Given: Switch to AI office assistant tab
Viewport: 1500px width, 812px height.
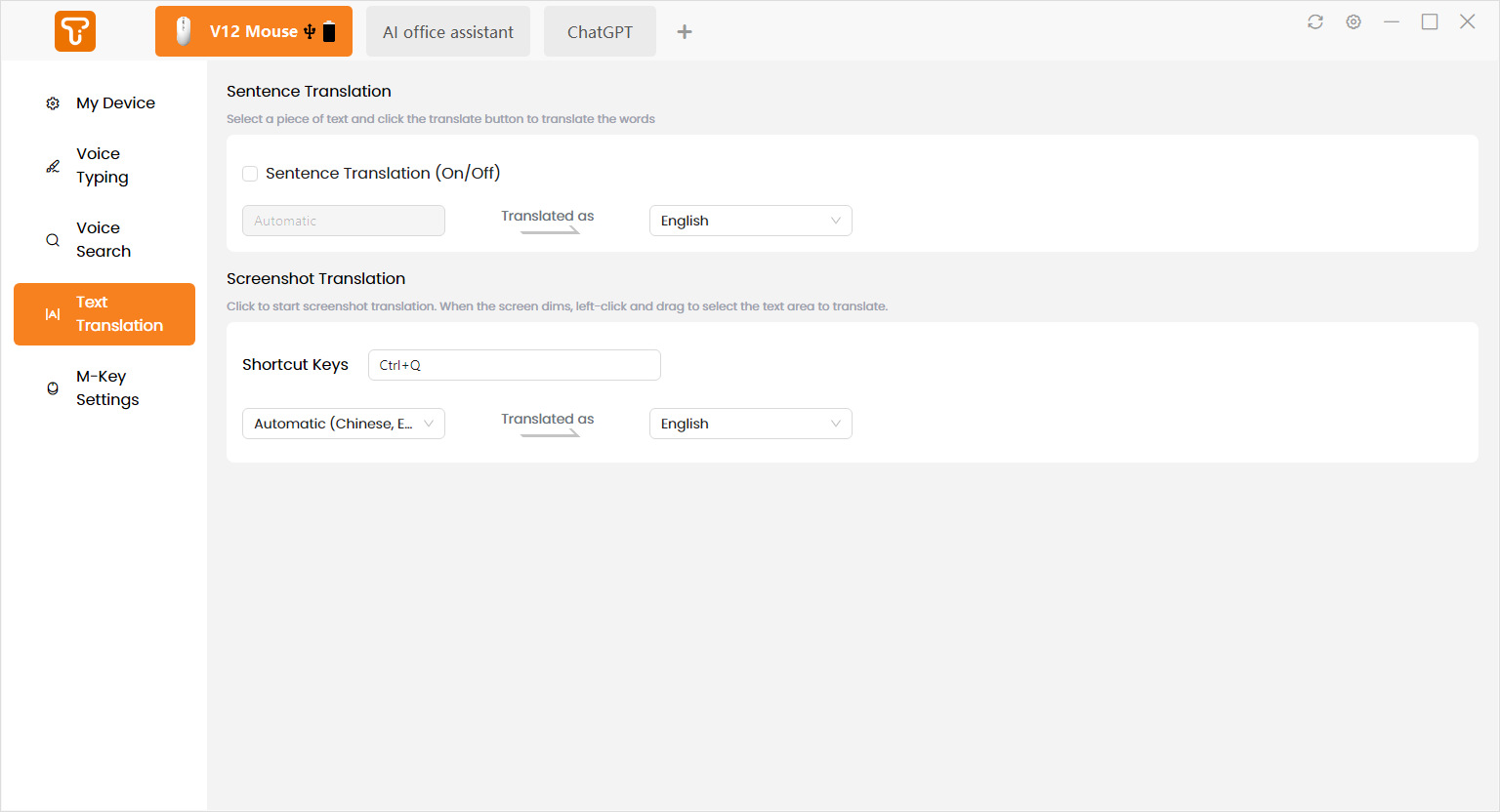Looking at the screenshot, I should (x=448, y=32).
